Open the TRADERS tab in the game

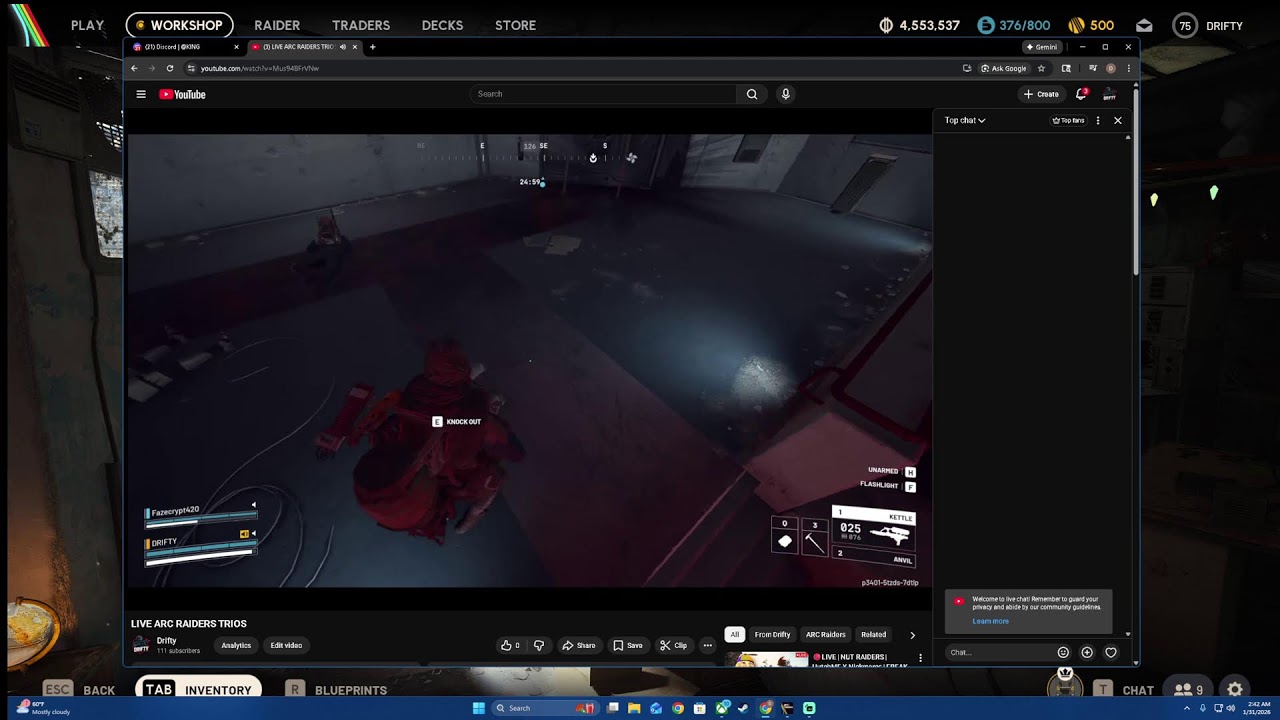361,25
